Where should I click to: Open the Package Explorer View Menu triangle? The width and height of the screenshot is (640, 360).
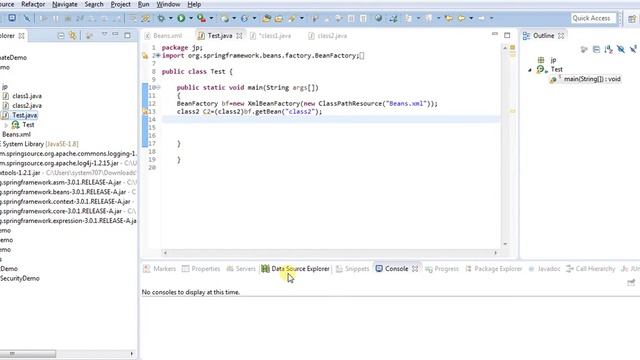click(104, 35)
